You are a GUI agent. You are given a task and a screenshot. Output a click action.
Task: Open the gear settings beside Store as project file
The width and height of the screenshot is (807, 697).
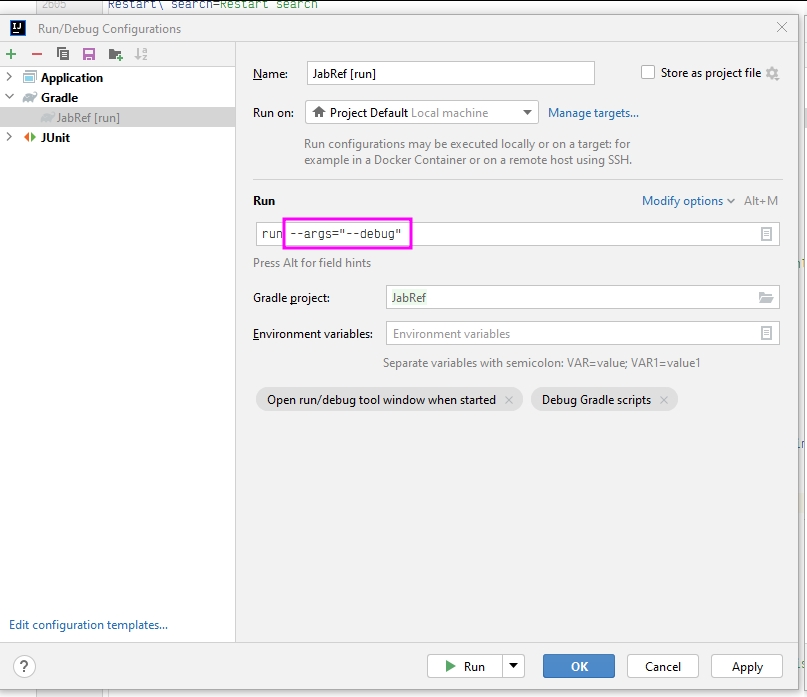pyautogui.click(x=772, y=73)
